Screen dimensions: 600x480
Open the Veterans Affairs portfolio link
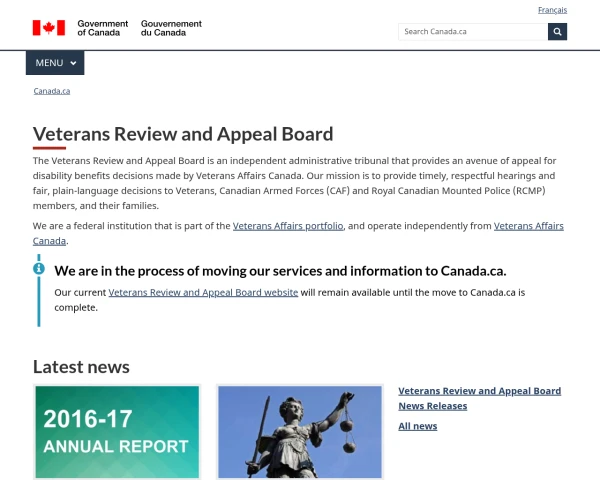click(288, 226)
